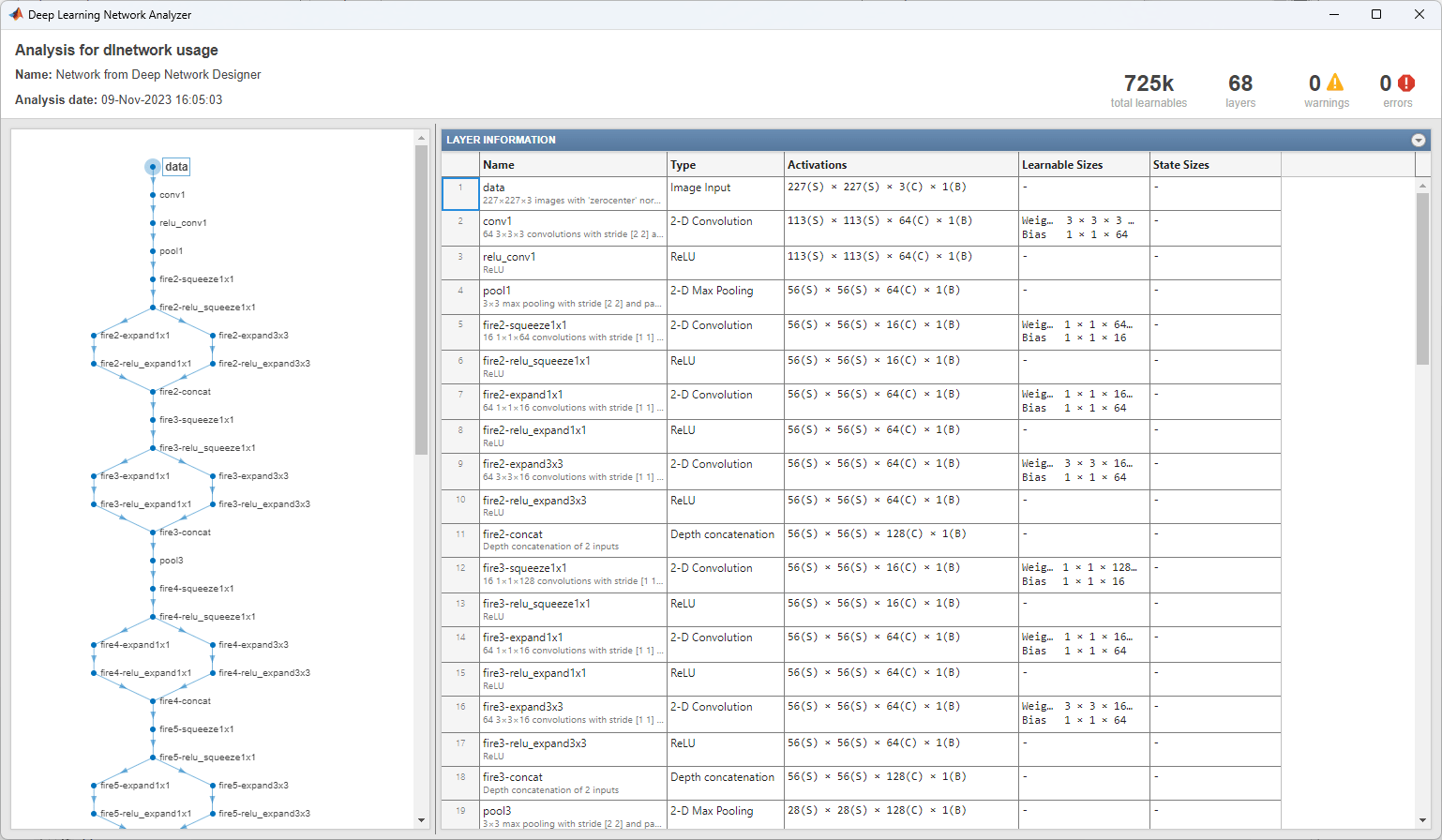Viewport: 1442px width, 840px height.
Task: Click the State Sizes column header
Action: (x=1180, y=165)
